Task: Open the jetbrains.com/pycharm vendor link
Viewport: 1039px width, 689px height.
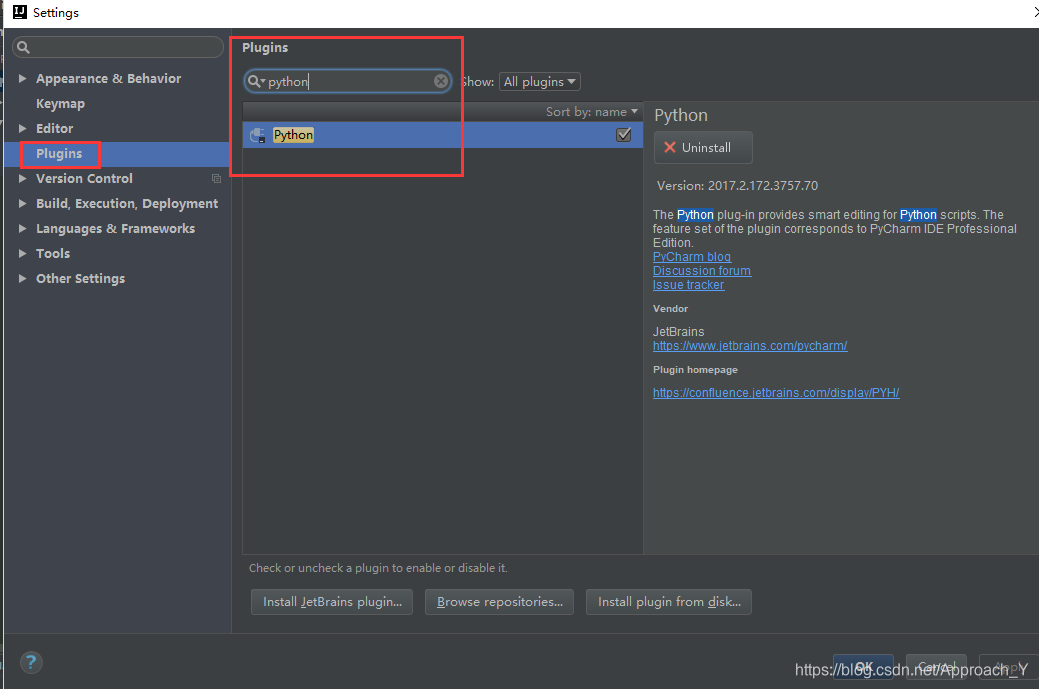Action: pyautogui.click(x=750, y=346)
